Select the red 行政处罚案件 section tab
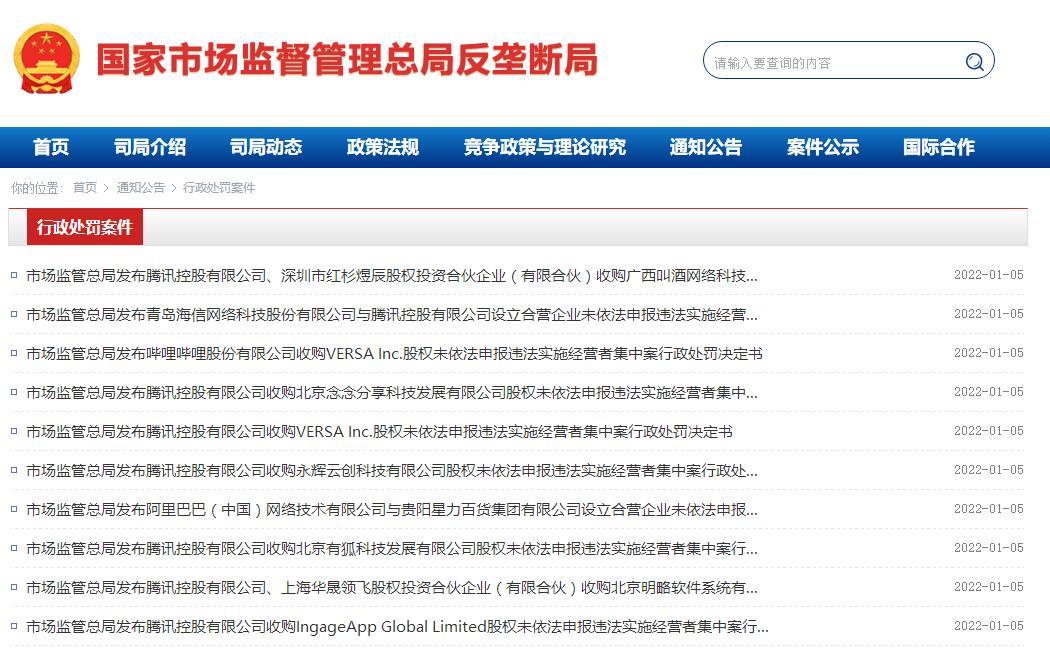The image size is (1050, 660). point(84,227)
